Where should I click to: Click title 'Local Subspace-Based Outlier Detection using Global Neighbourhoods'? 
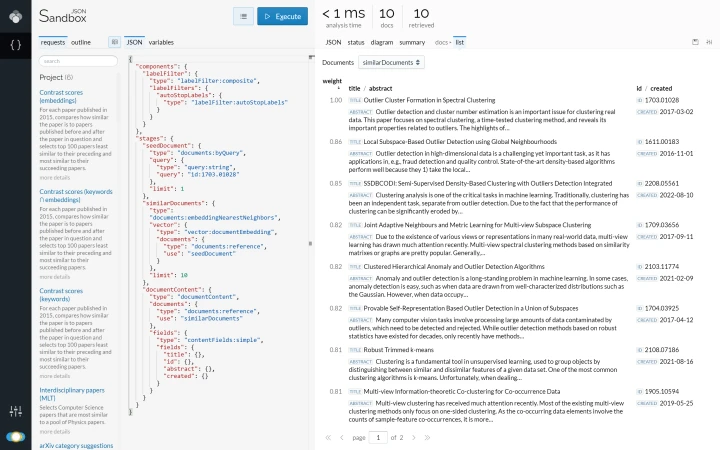tap(460, 142)
